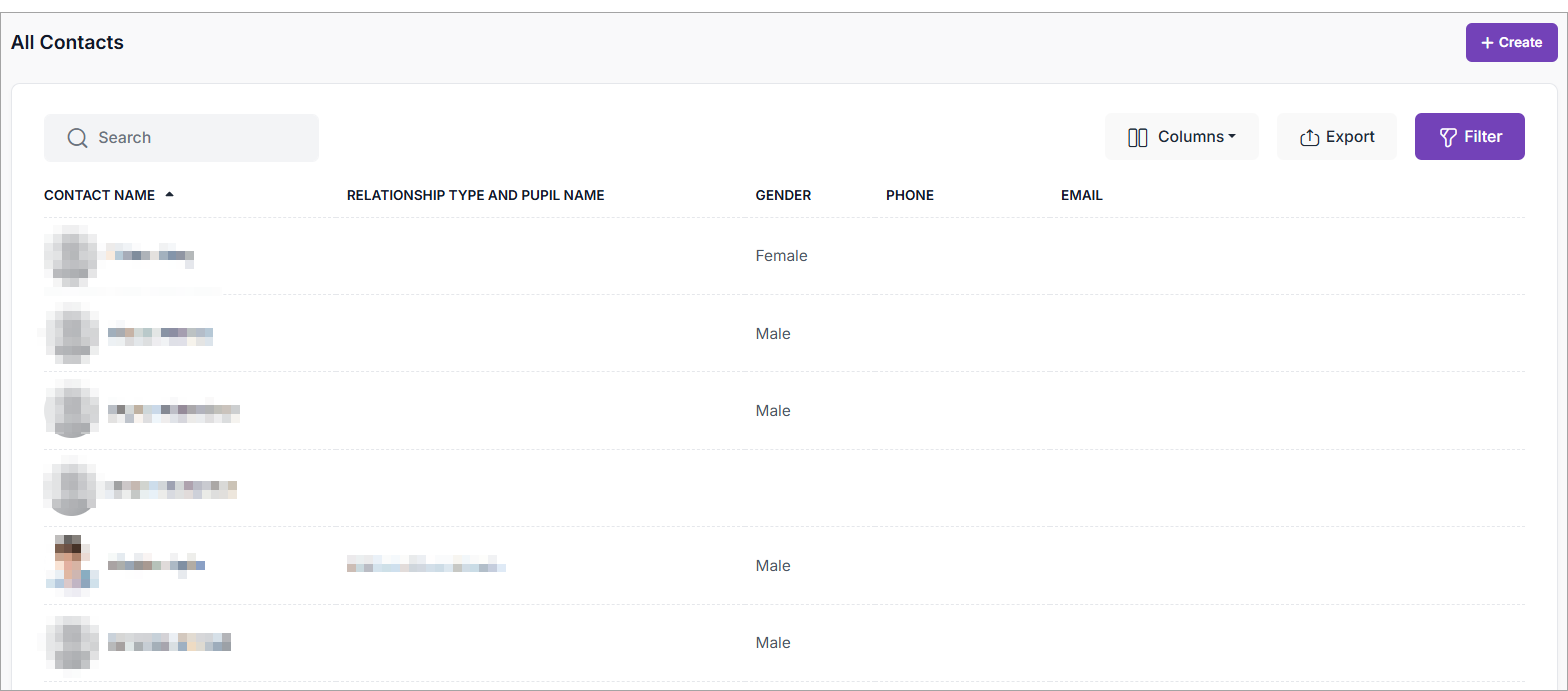Click Relationship Type and Pupil Name header
Screen dimensions: 1568x691
coord(475,196)
